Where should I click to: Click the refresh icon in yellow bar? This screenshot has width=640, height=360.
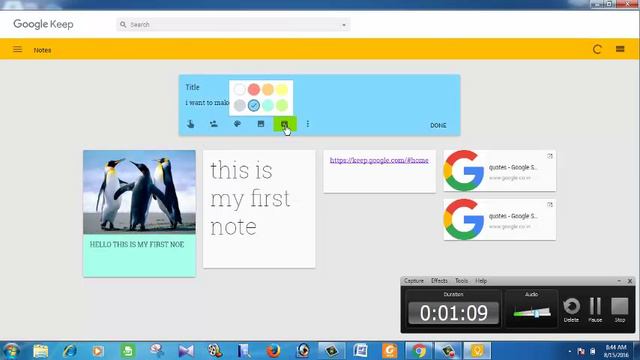(597, 49)
